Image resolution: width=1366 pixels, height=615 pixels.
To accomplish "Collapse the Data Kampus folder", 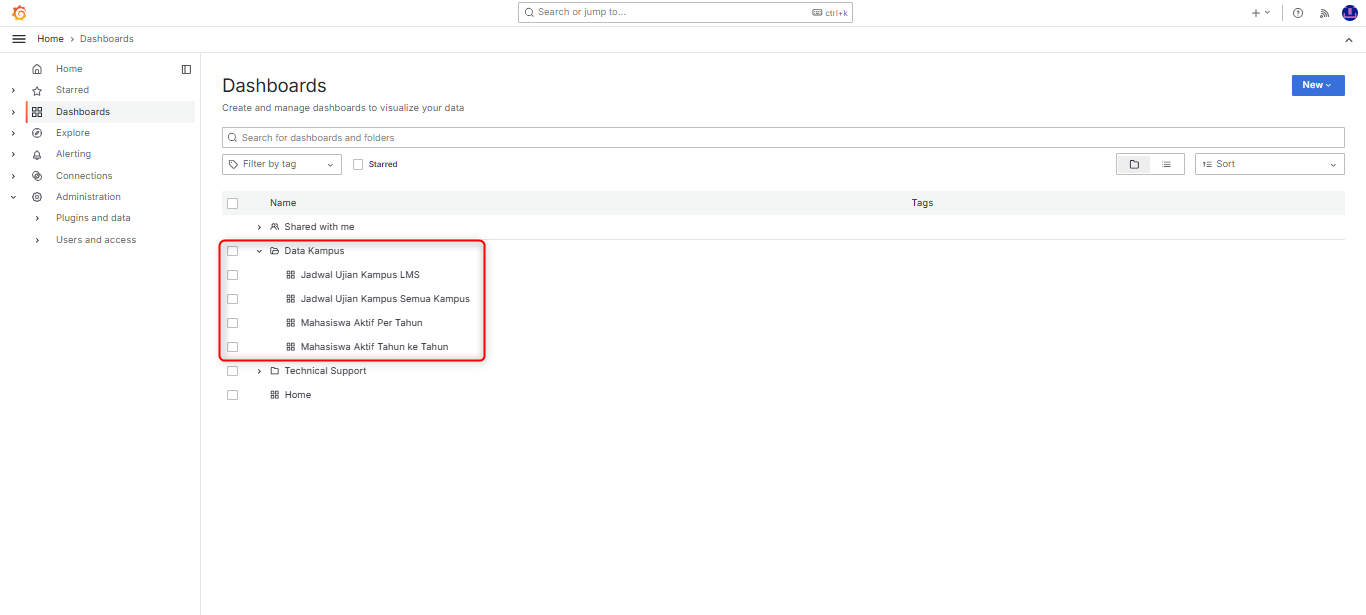I will [260, 251].
